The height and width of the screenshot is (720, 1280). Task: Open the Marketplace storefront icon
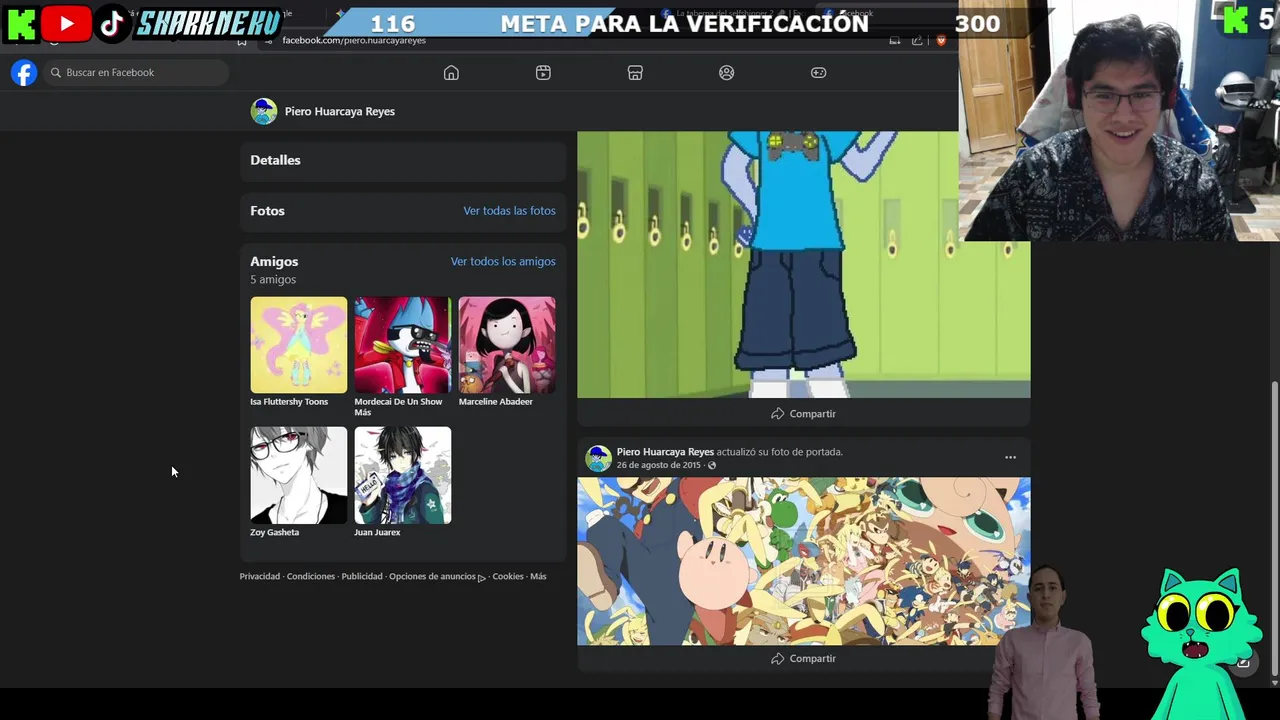[x=635, y=73]
